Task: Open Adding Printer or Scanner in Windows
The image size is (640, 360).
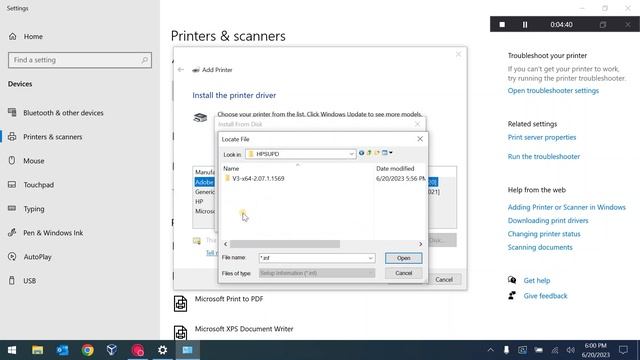Action: click(x=567, y=207)
